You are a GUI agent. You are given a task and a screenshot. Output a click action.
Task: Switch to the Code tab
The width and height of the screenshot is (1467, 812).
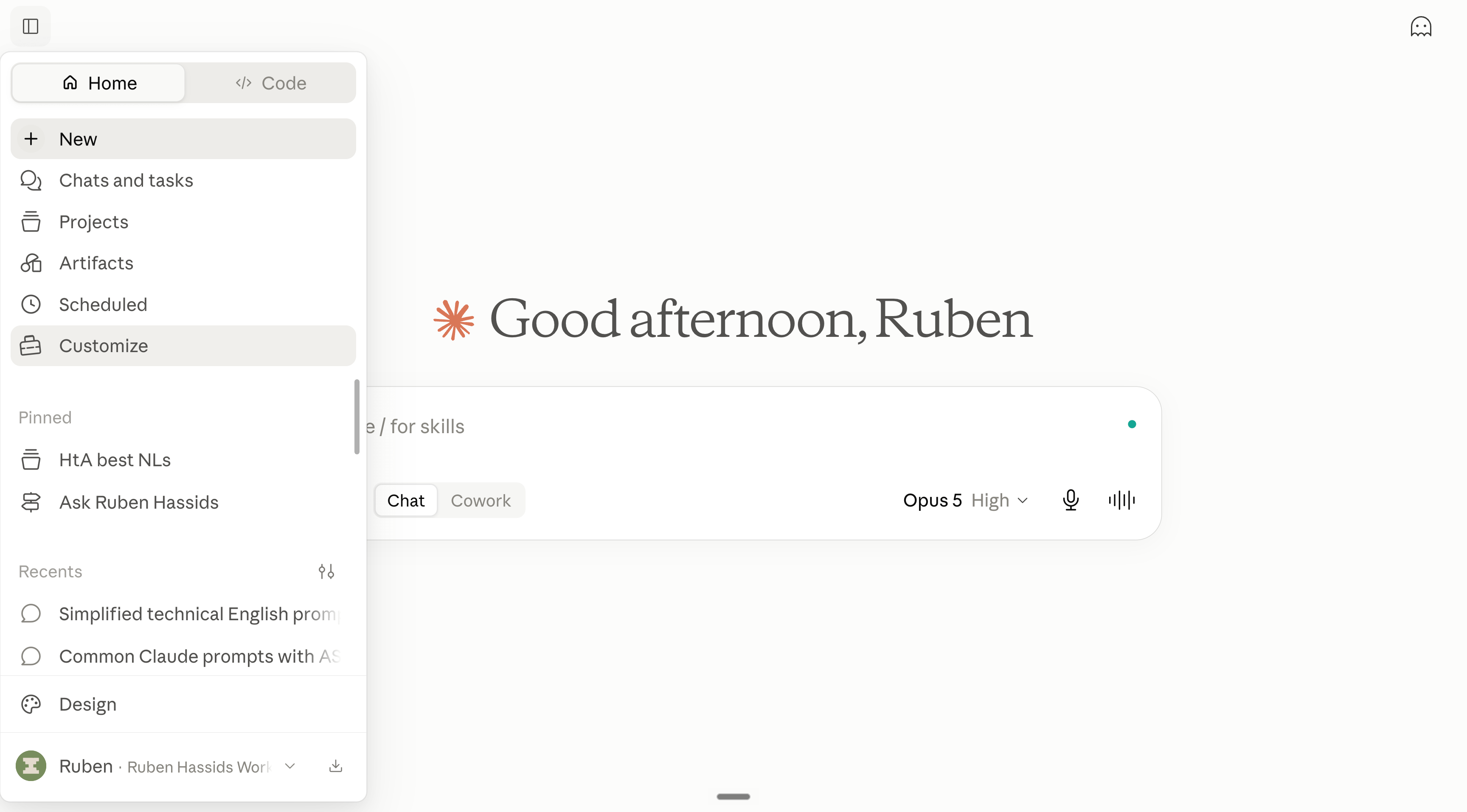[271, 83]
